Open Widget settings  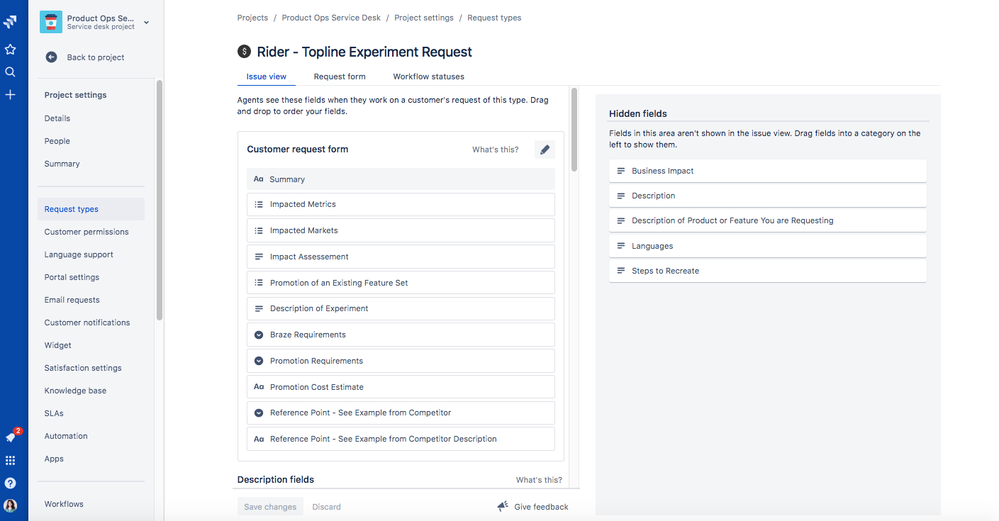coord(58,345)
